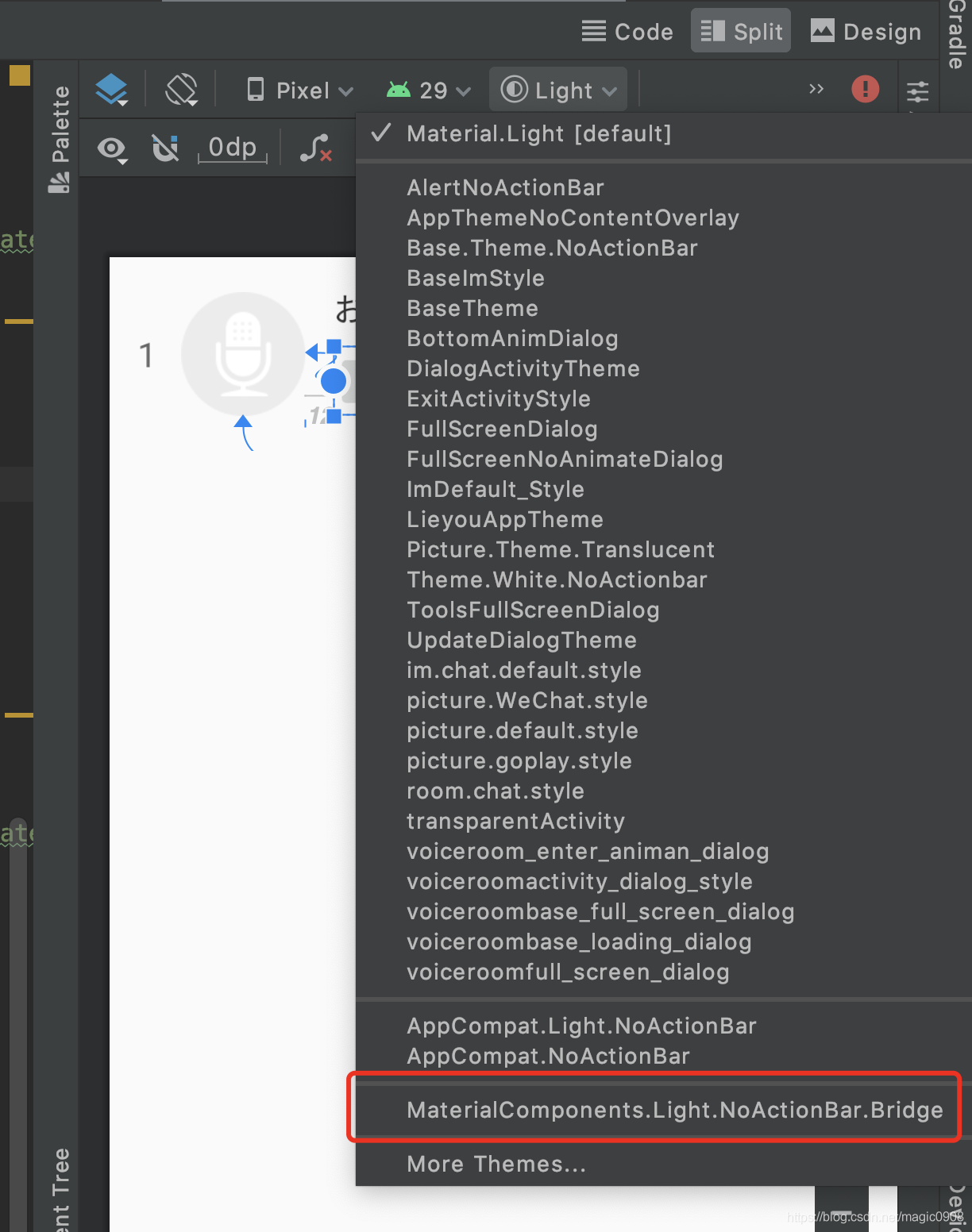Open the Light theme dropdown
972x1232 pixels.
point(558,90)
